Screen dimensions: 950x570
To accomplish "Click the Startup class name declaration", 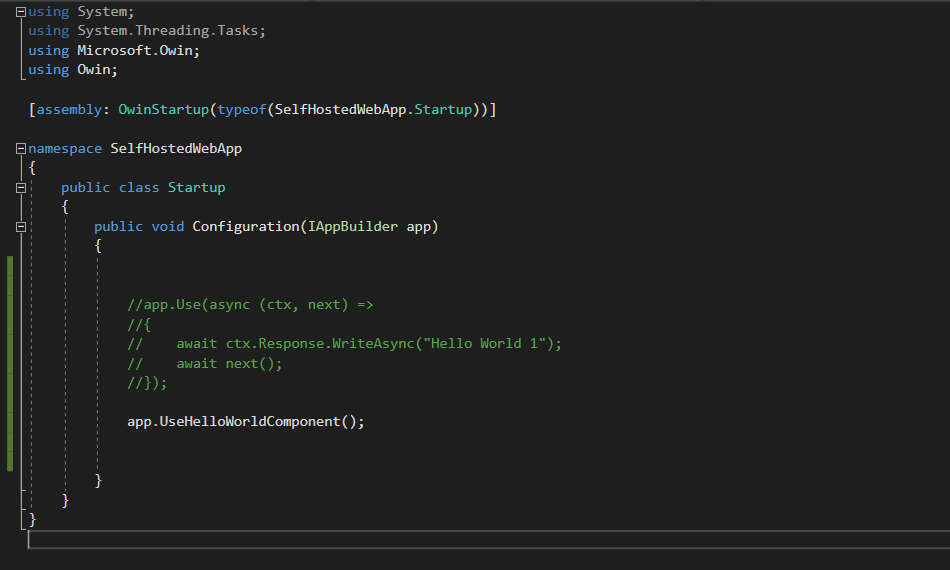I will (196, 188).
